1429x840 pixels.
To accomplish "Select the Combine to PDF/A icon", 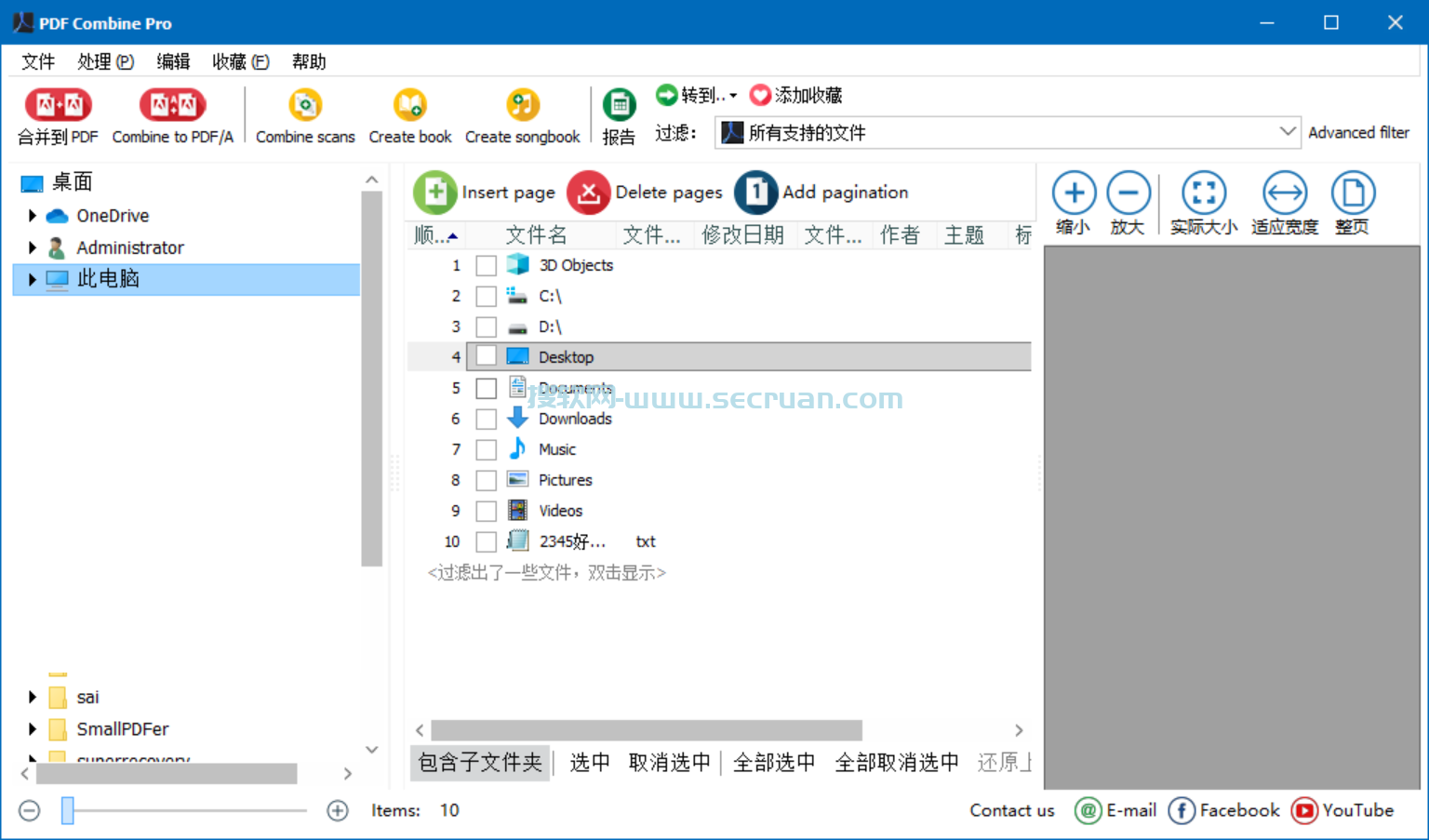I will click(172, 105).
